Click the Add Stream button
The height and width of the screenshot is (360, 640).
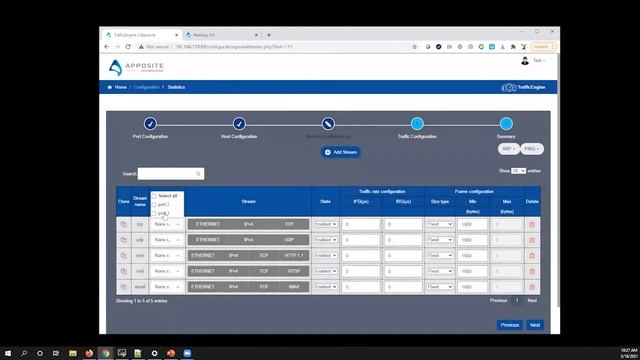tap(341, 152)
